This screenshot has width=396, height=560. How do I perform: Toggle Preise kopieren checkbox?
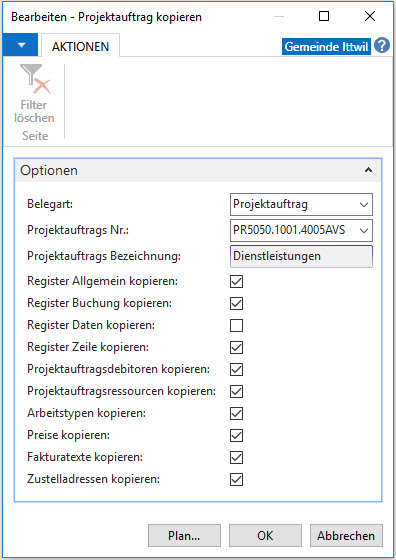pyautogui.click(x=236, y=435)
